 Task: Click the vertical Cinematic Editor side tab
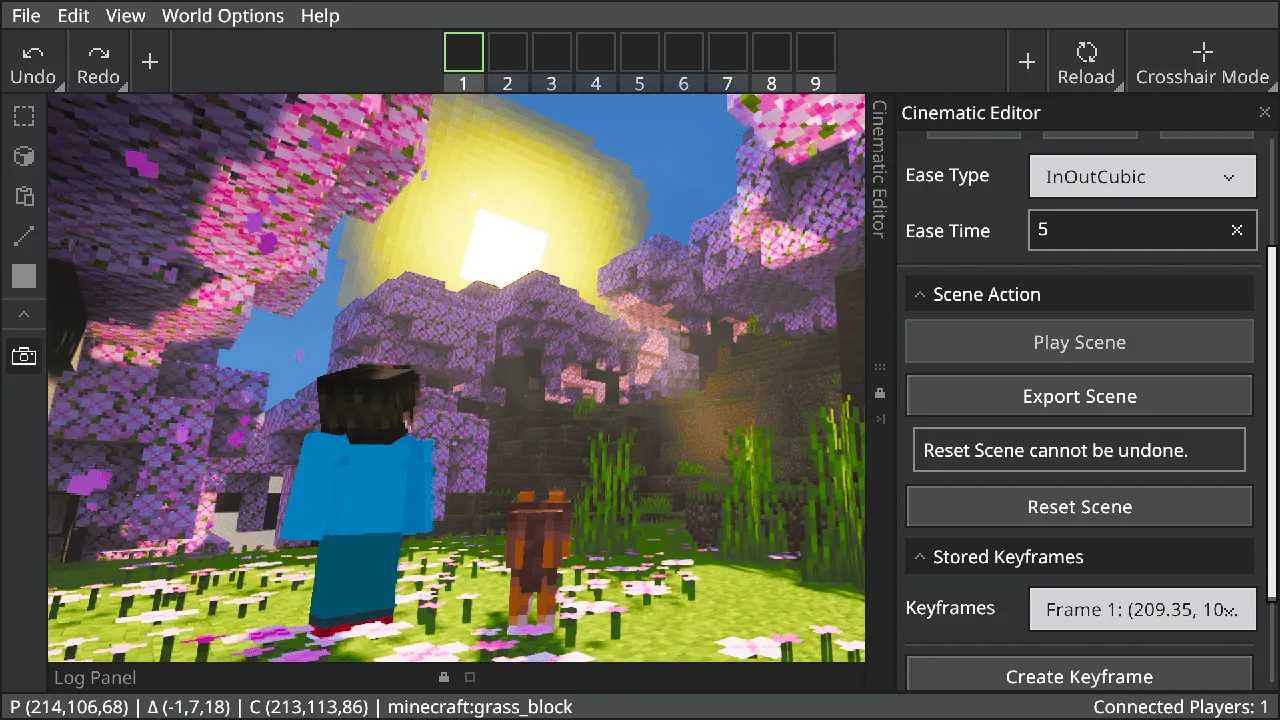pyautogui.click(x=879, y=168)
